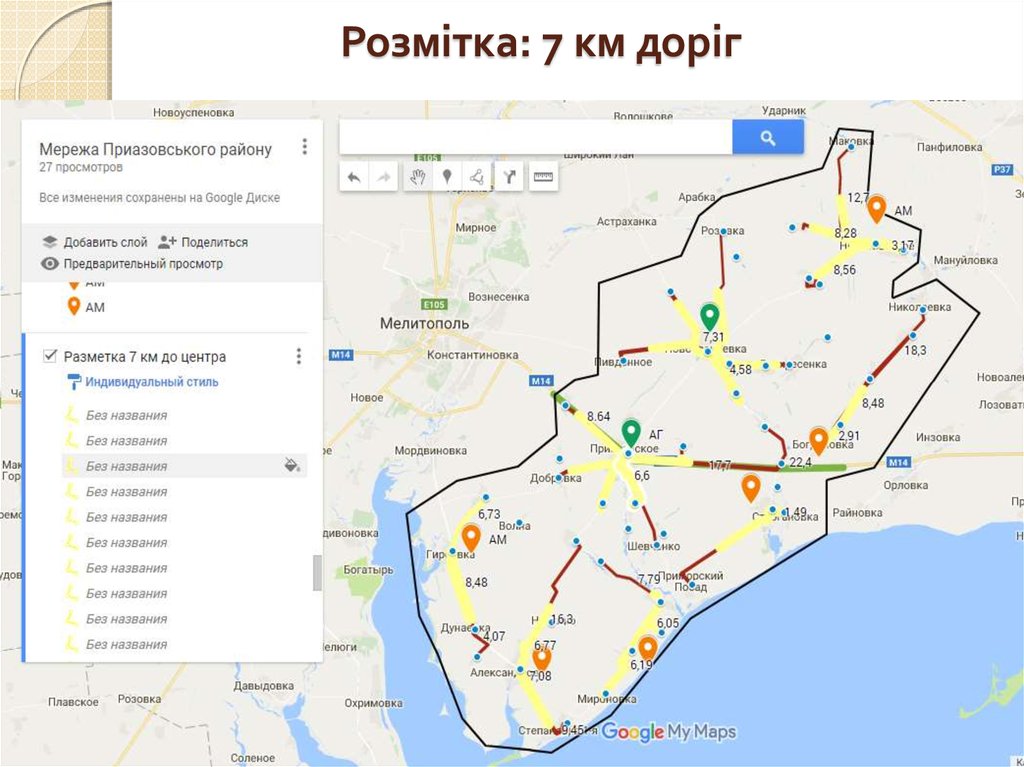
Task: Select the add directions tool
Action: pyautogui.click(x=509, y=177)
